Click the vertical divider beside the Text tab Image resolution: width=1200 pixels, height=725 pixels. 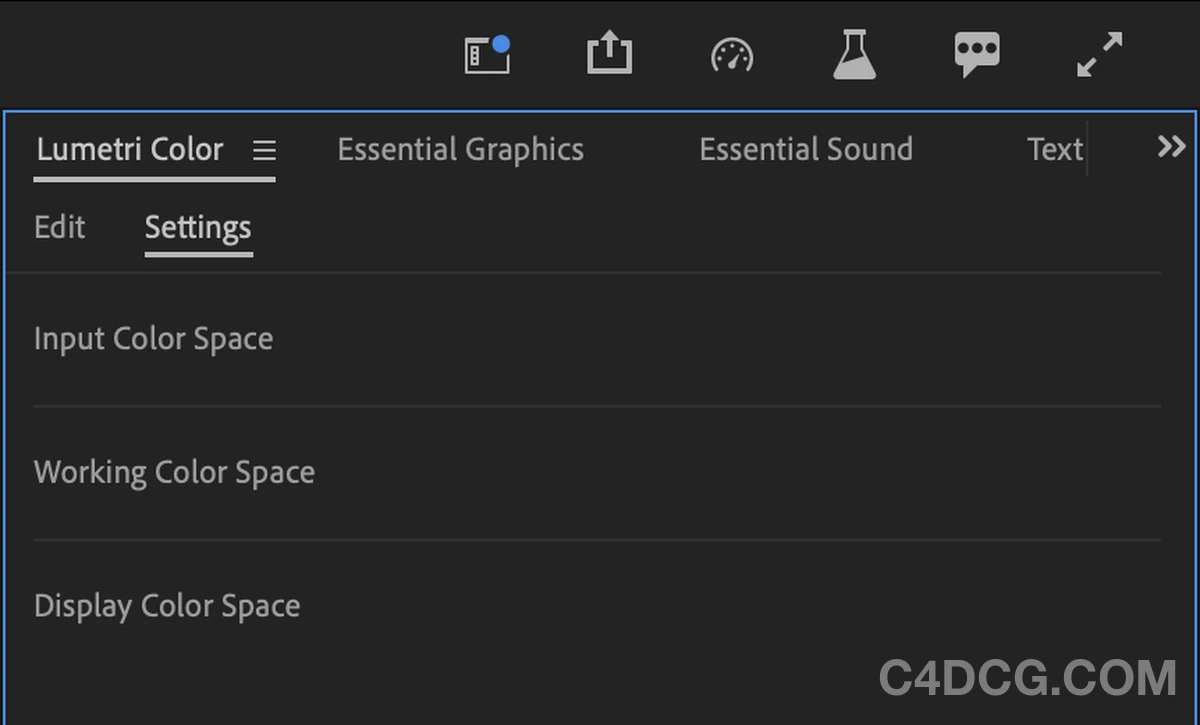(x=1087, y=150)
